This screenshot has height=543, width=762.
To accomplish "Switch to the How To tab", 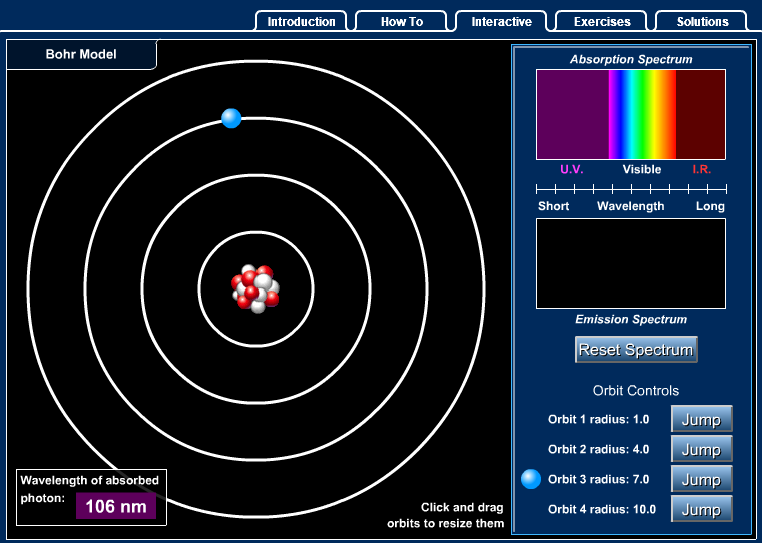I will 401,21.
